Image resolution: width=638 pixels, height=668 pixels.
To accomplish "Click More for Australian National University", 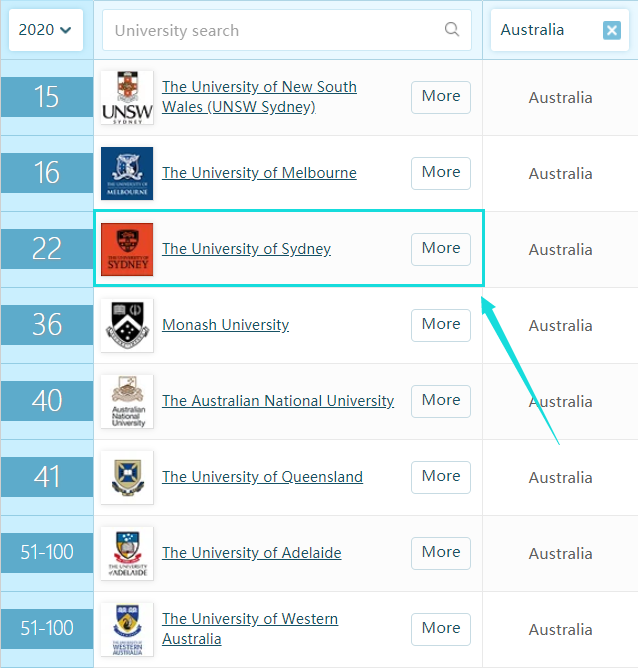I will coord(441,401).
